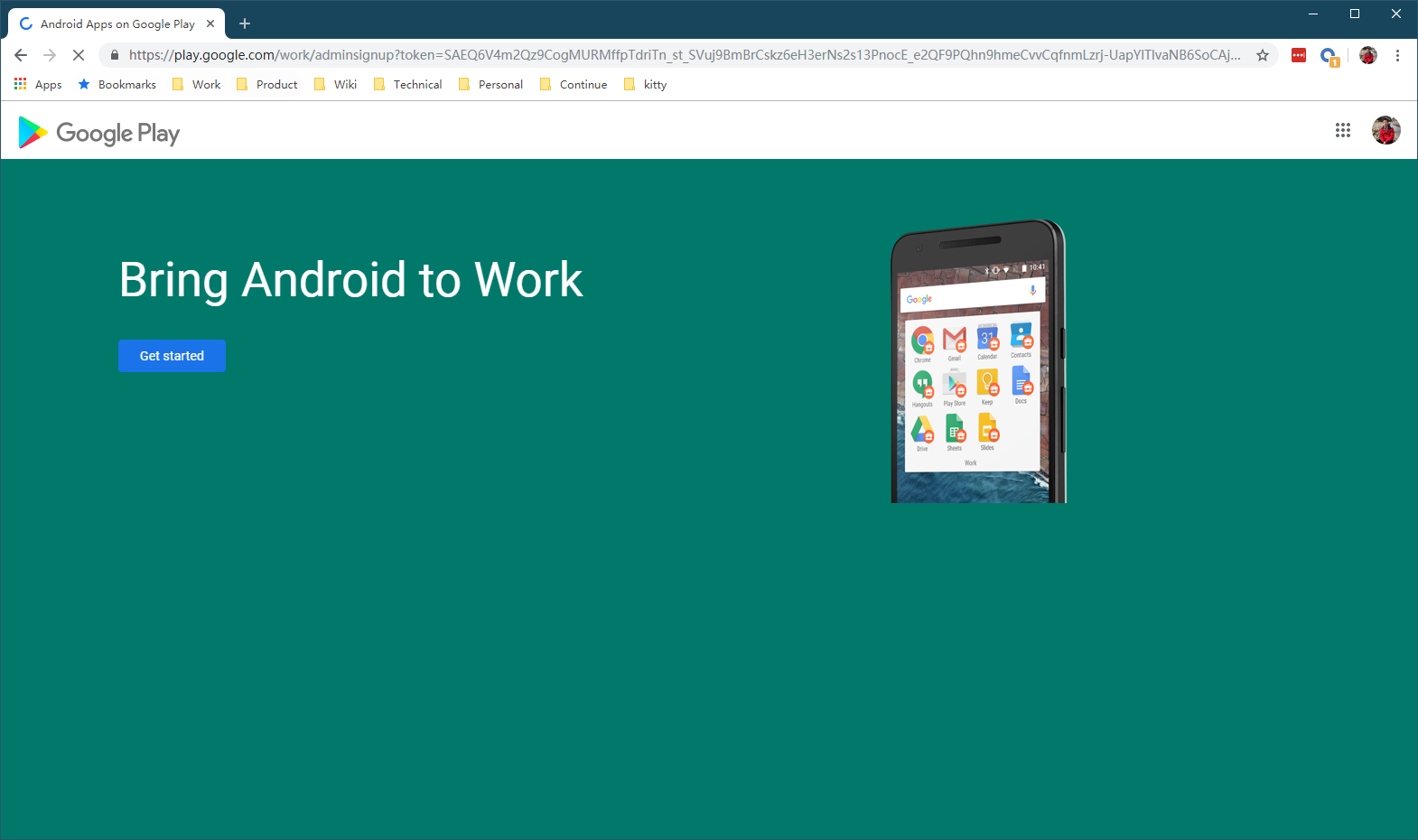Open the Technical bookmarks folder
Viewport: 1418px width, 840px height.
(x=407, y=84)
